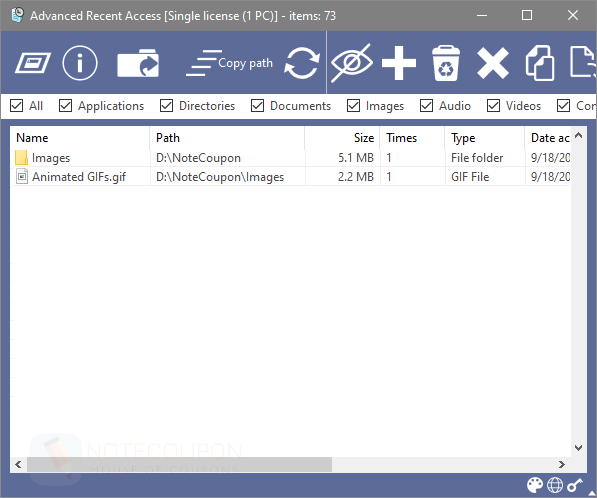
Task: Click the horizontal scroll right arrow
Action: pyautogui.click(x=562, y=464)
